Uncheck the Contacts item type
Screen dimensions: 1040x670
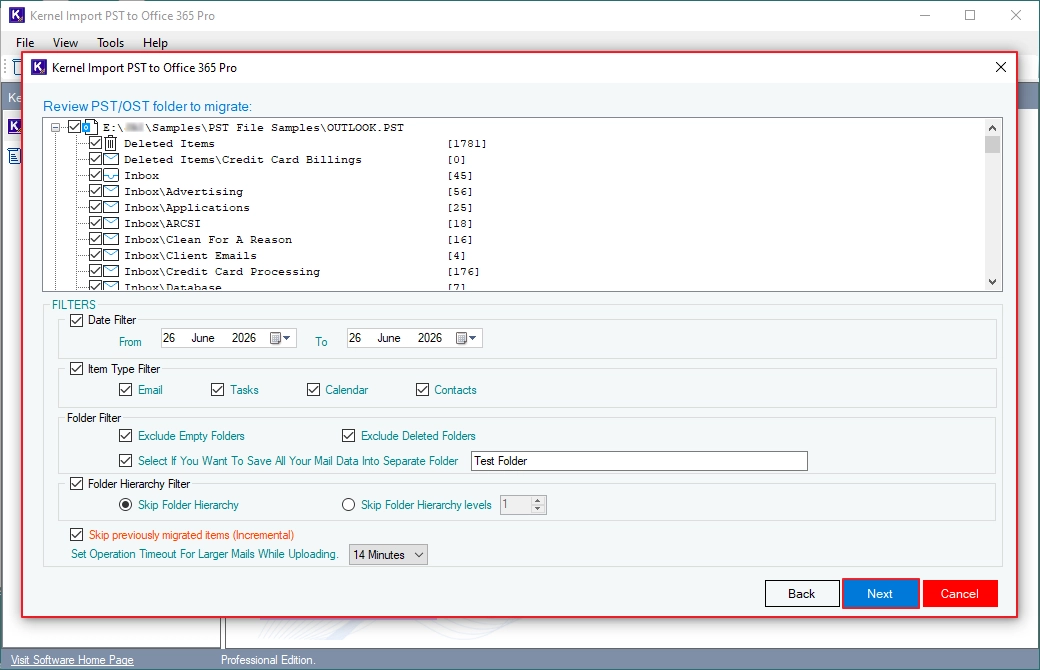pos(422,389)
